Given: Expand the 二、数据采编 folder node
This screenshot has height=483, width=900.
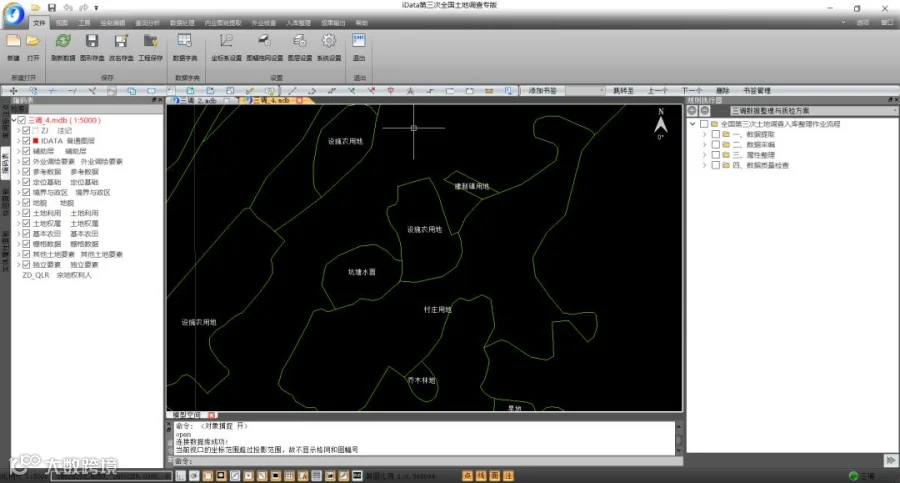Looking at the screenshot, I should pos(704,144).
